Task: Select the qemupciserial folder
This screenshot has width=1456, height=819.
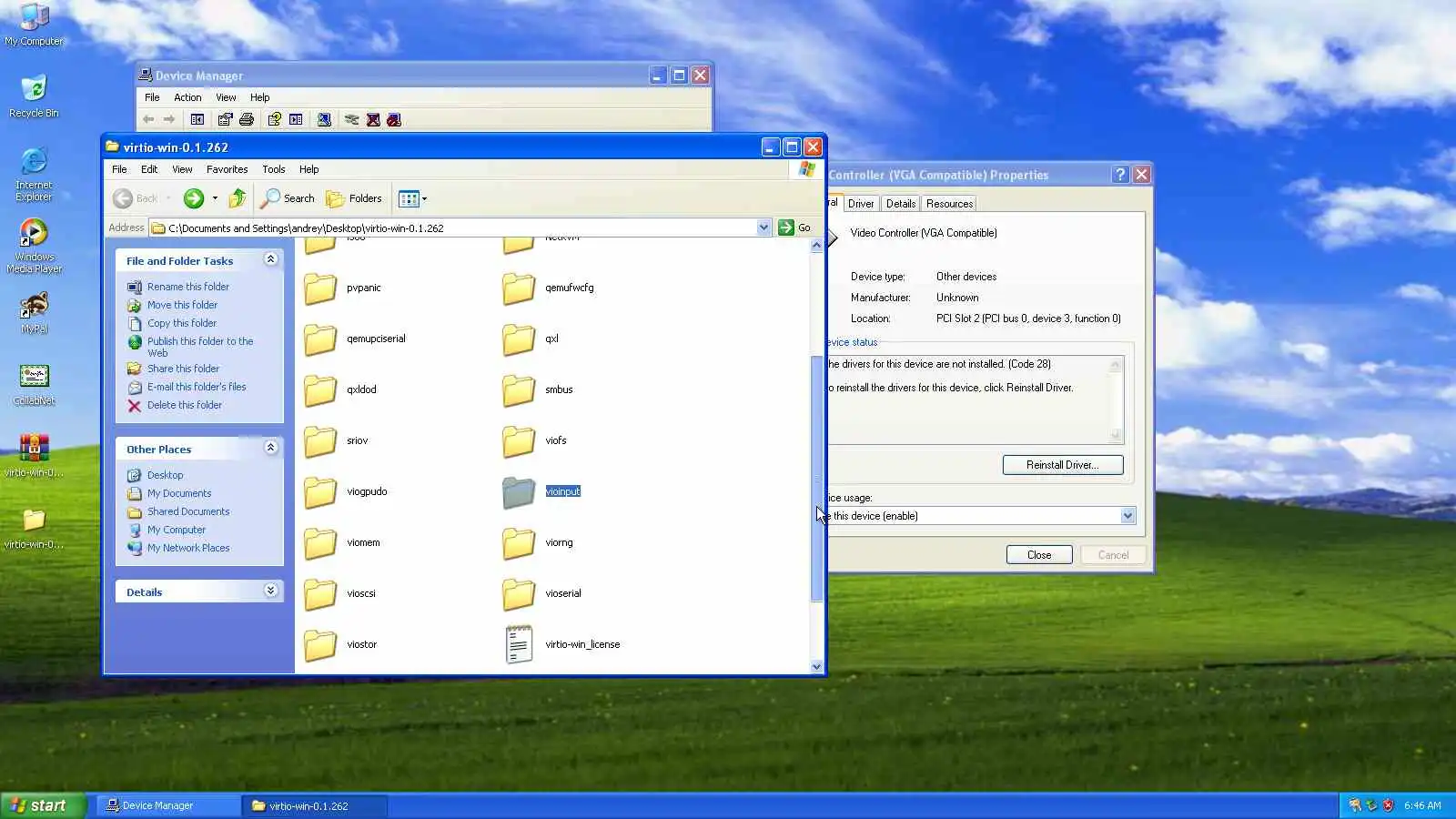Action: click(355, 339)
